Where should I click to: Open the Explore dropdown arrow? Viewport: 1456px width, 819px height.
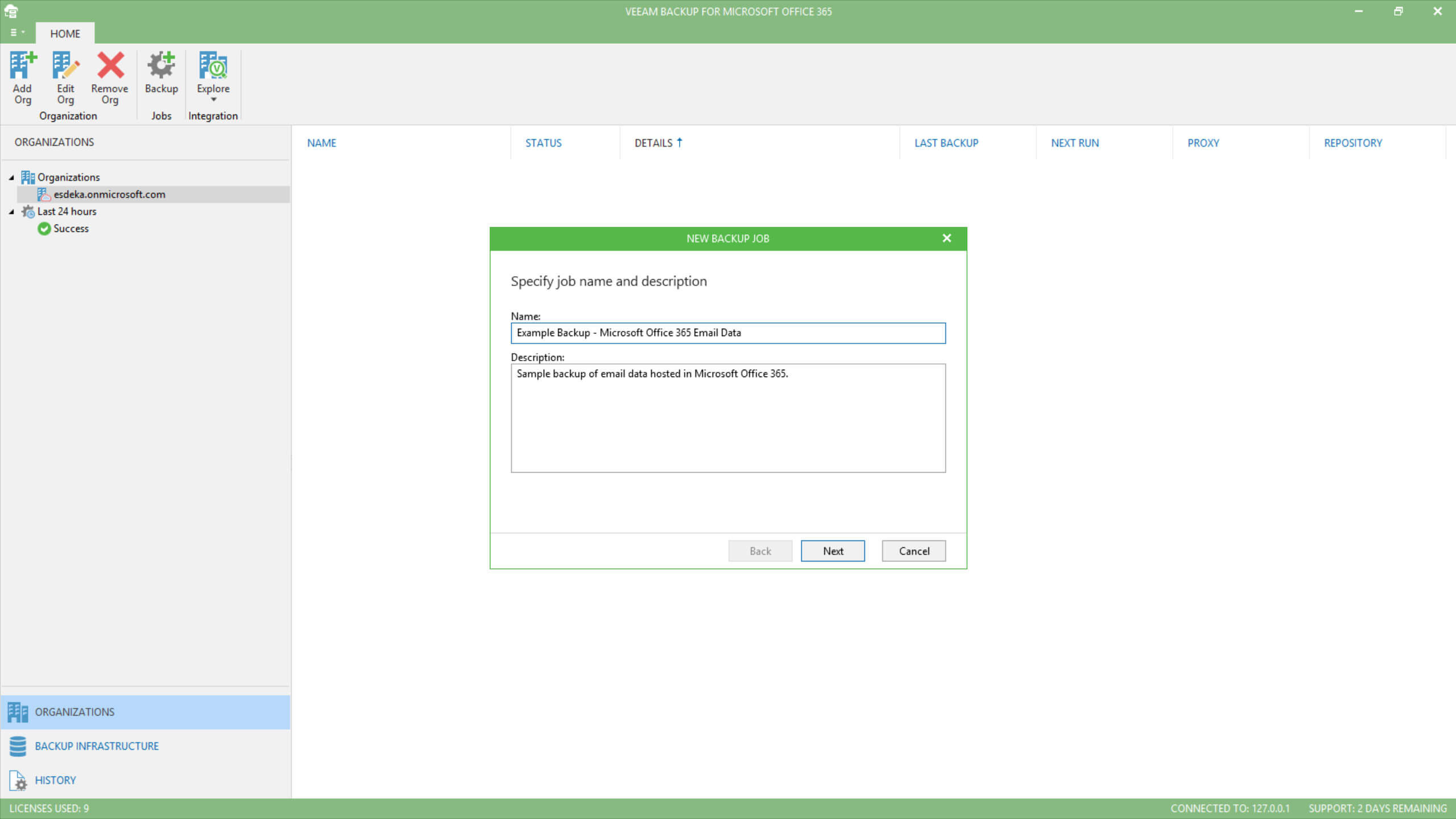point(214,100)
